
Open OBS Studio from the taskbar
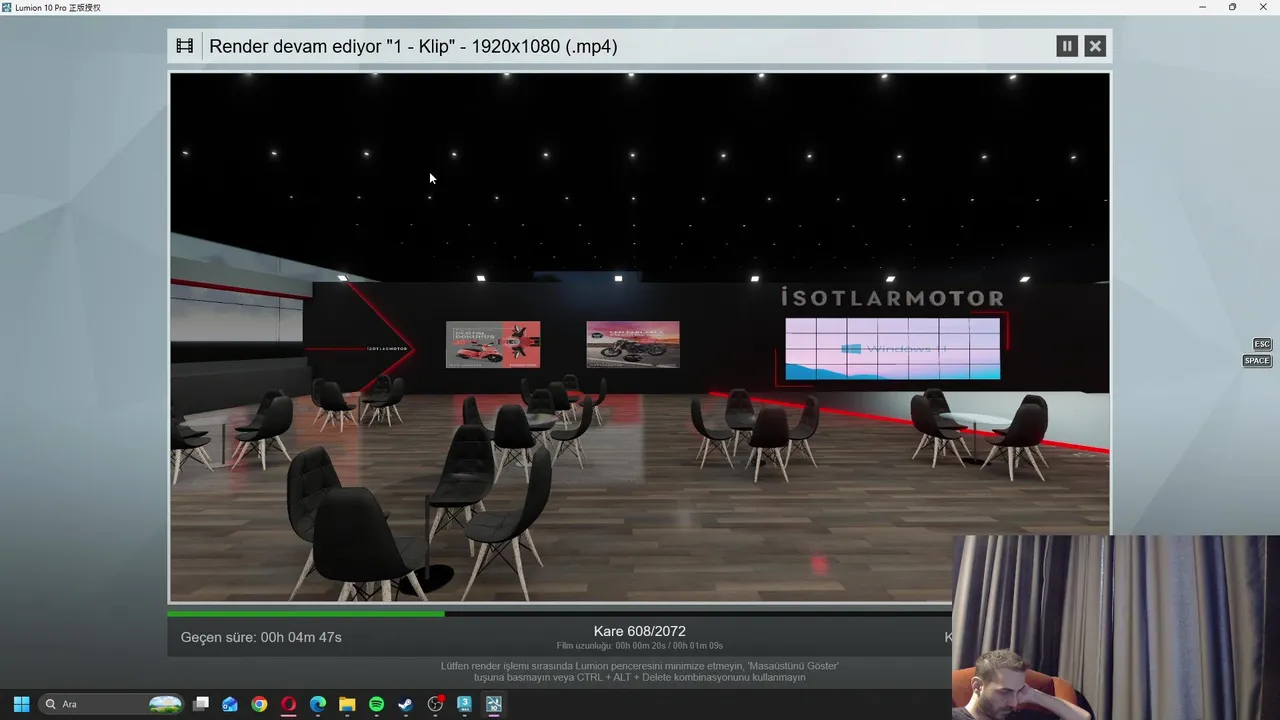tap(435, 704)
